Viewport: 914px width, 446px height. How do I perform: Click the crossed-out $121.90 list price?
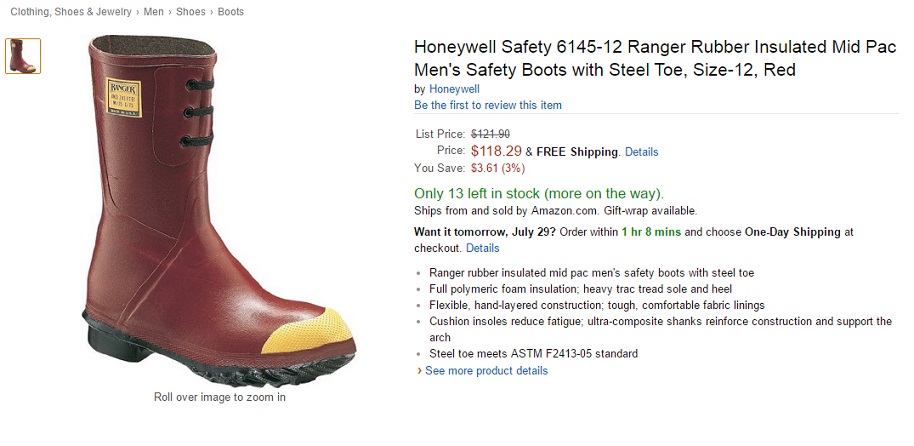(x=490, y=134)
